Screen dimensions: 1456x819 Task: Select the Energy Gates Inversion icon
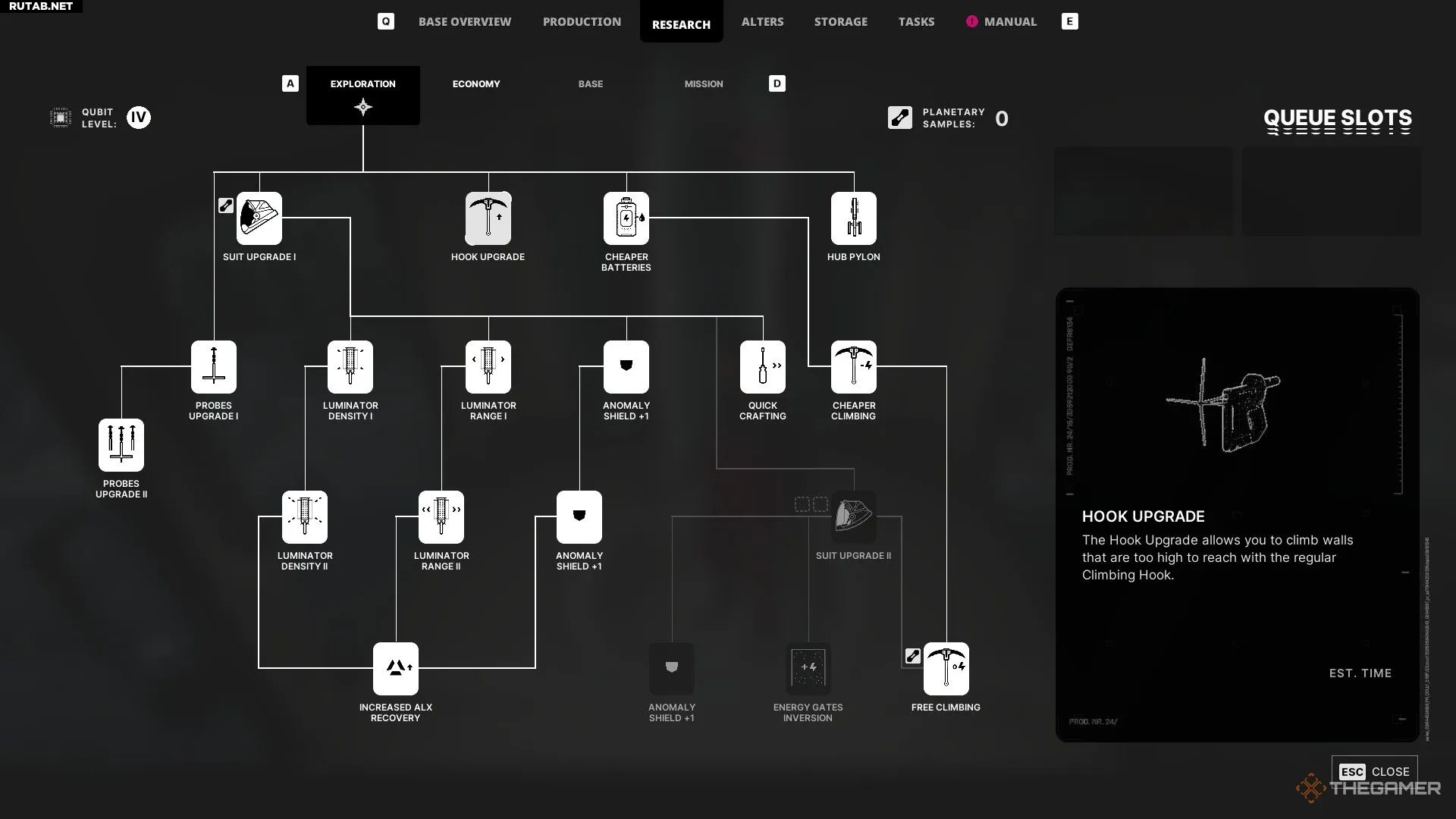pos(808,669)
